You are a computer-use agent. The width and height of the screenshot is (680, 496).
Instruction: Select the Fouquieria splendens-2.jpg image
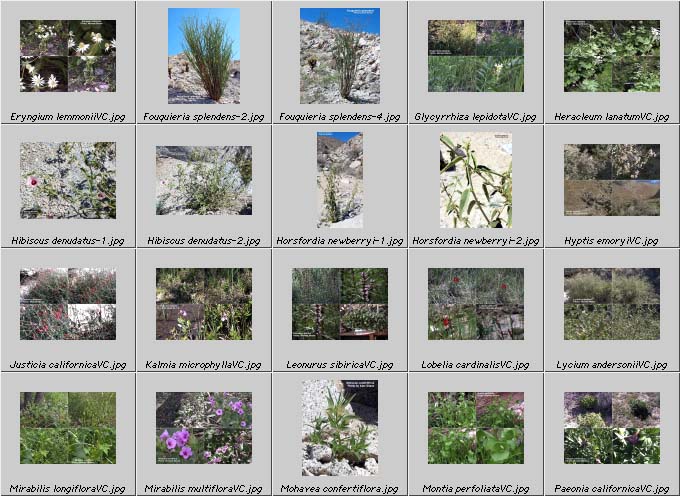click(x=204, y=56)
